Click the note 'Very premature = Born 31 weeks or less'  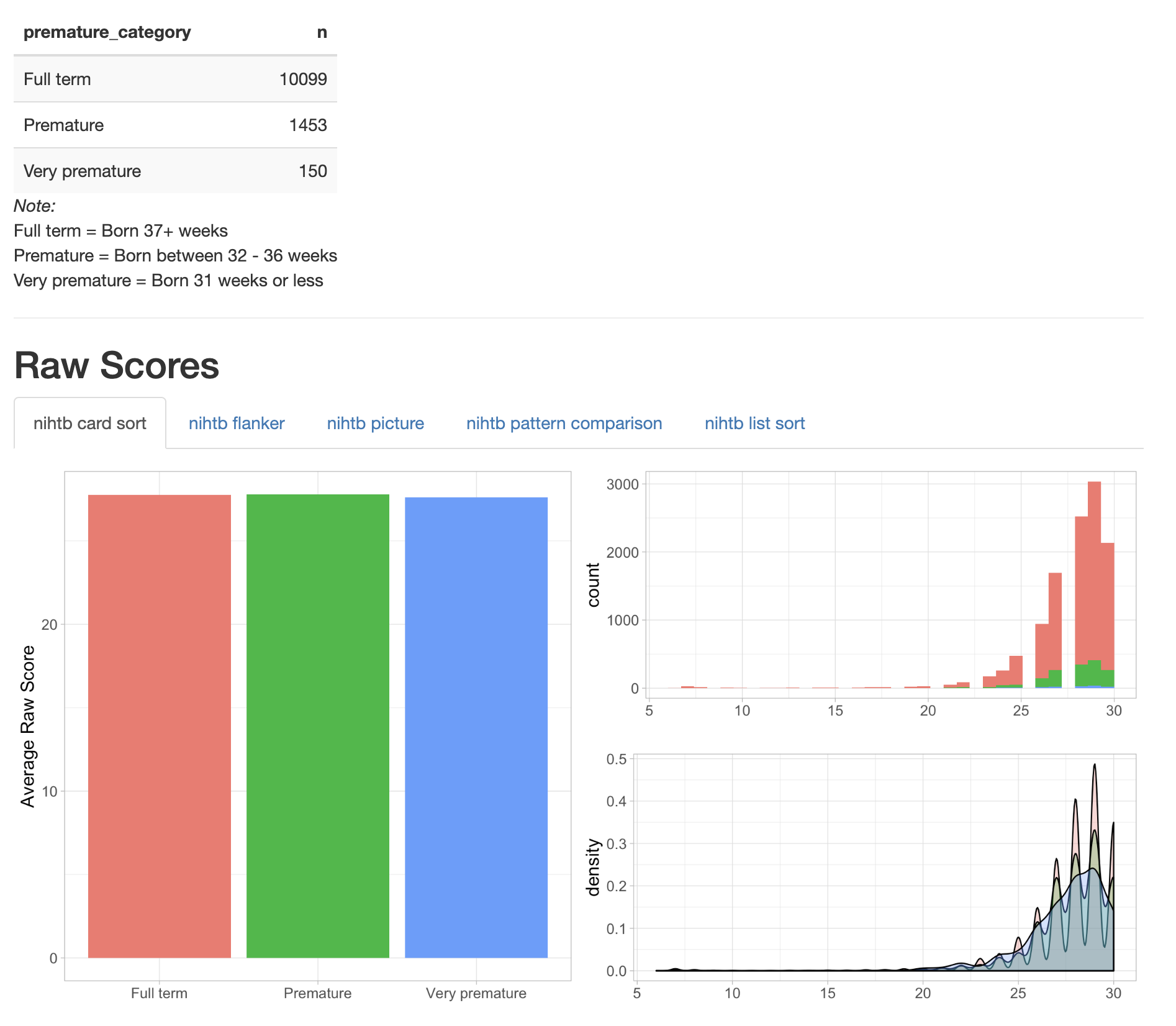(168, 280)
